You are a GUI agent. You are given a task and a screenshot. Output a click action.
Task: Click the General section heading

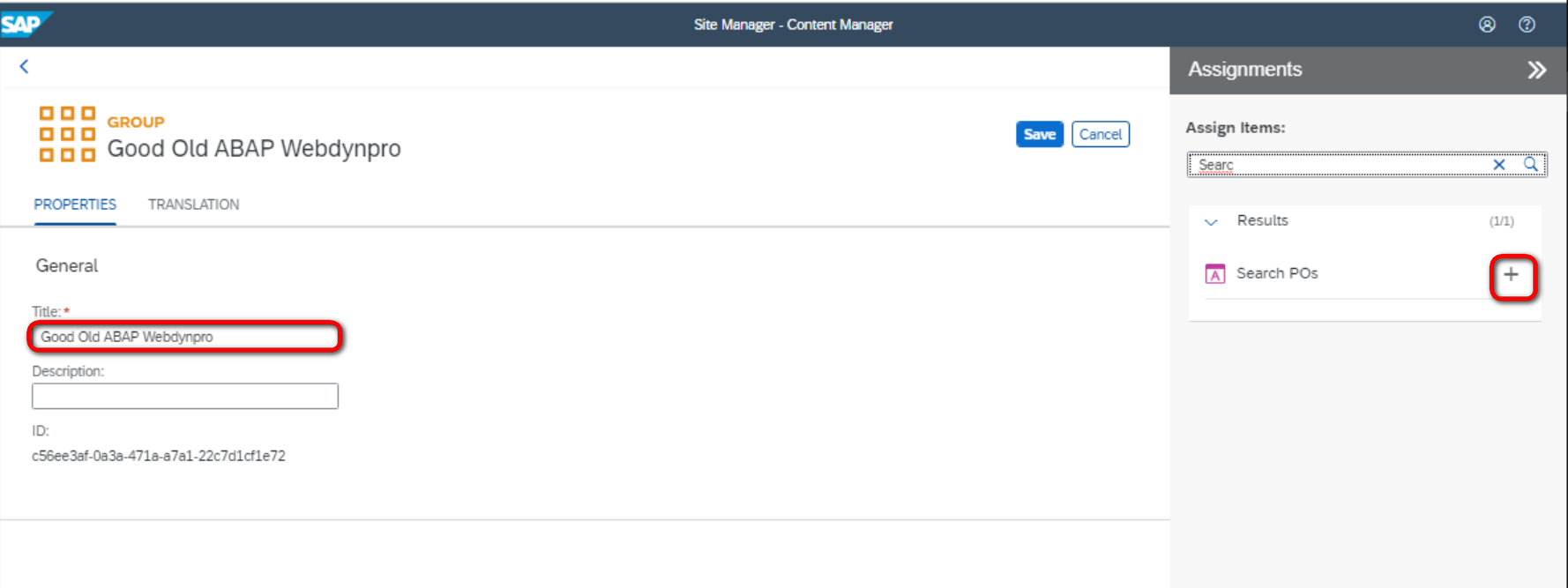click(x=67, y=265)
